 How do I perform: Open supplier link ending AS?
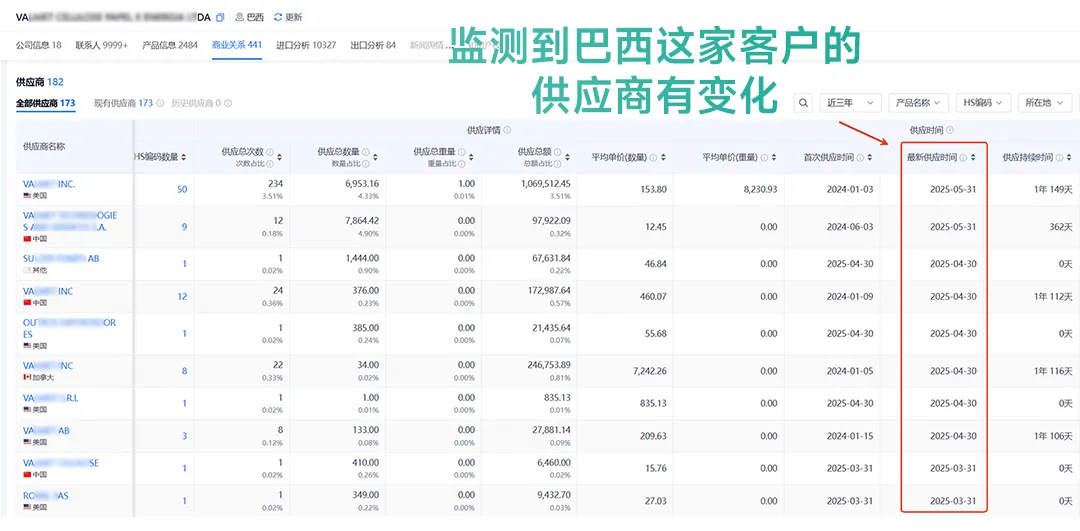click(45, 495)
